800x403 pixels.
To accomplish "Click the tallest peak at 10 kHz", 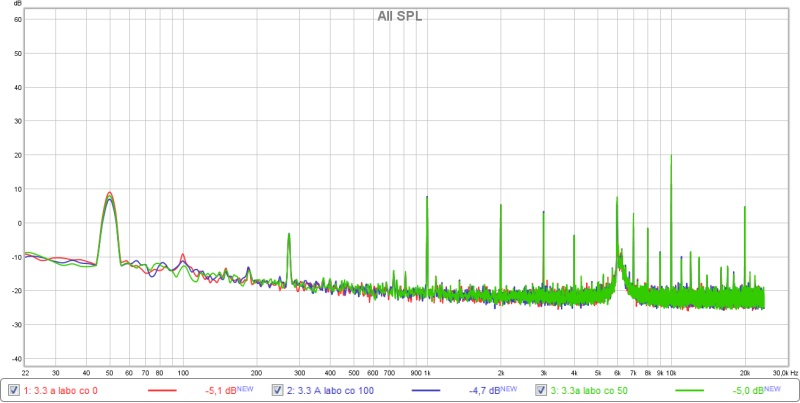I will (671, 156).
